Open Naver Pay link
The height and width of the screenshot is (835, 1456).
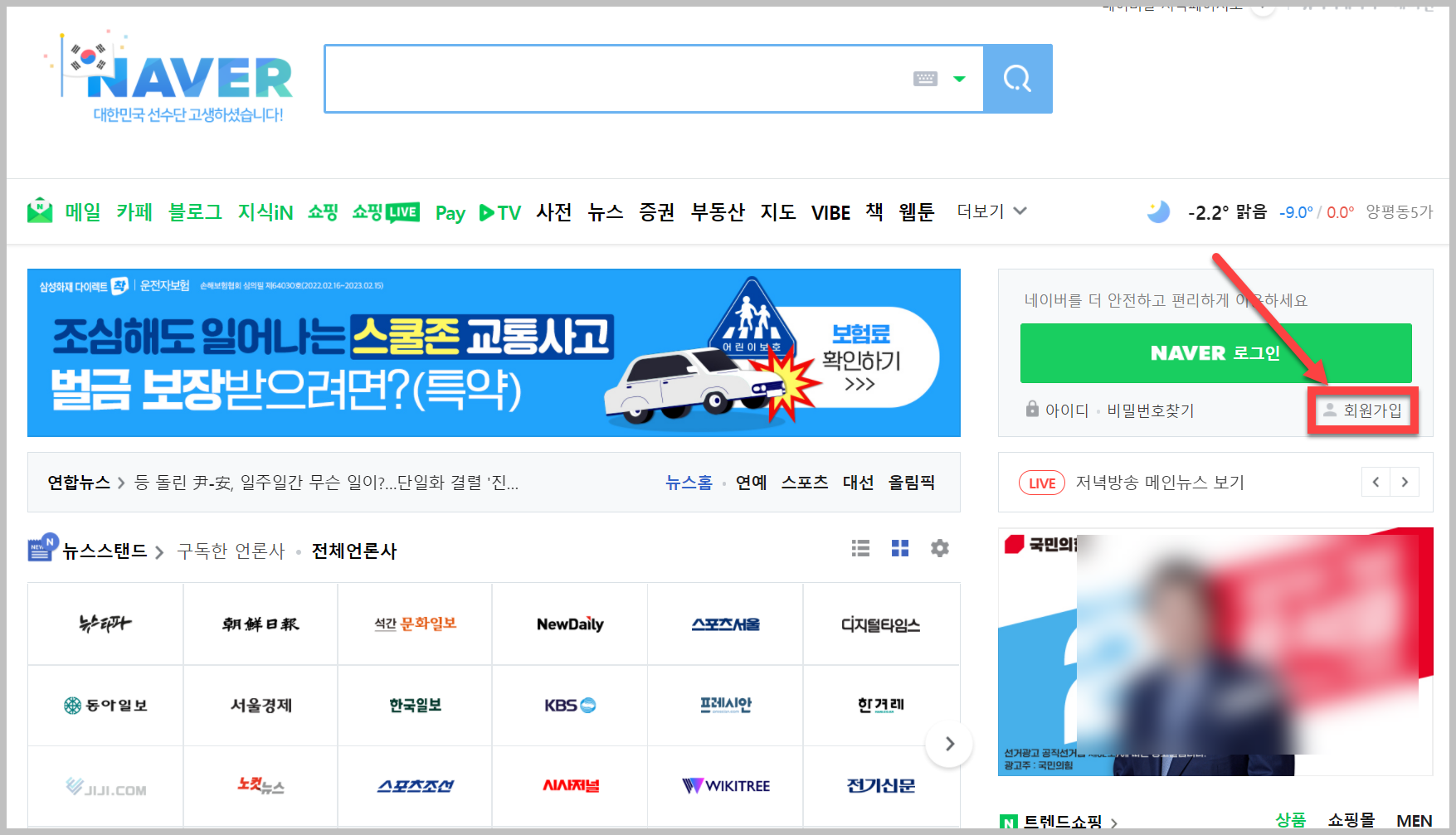pos(450,213)
